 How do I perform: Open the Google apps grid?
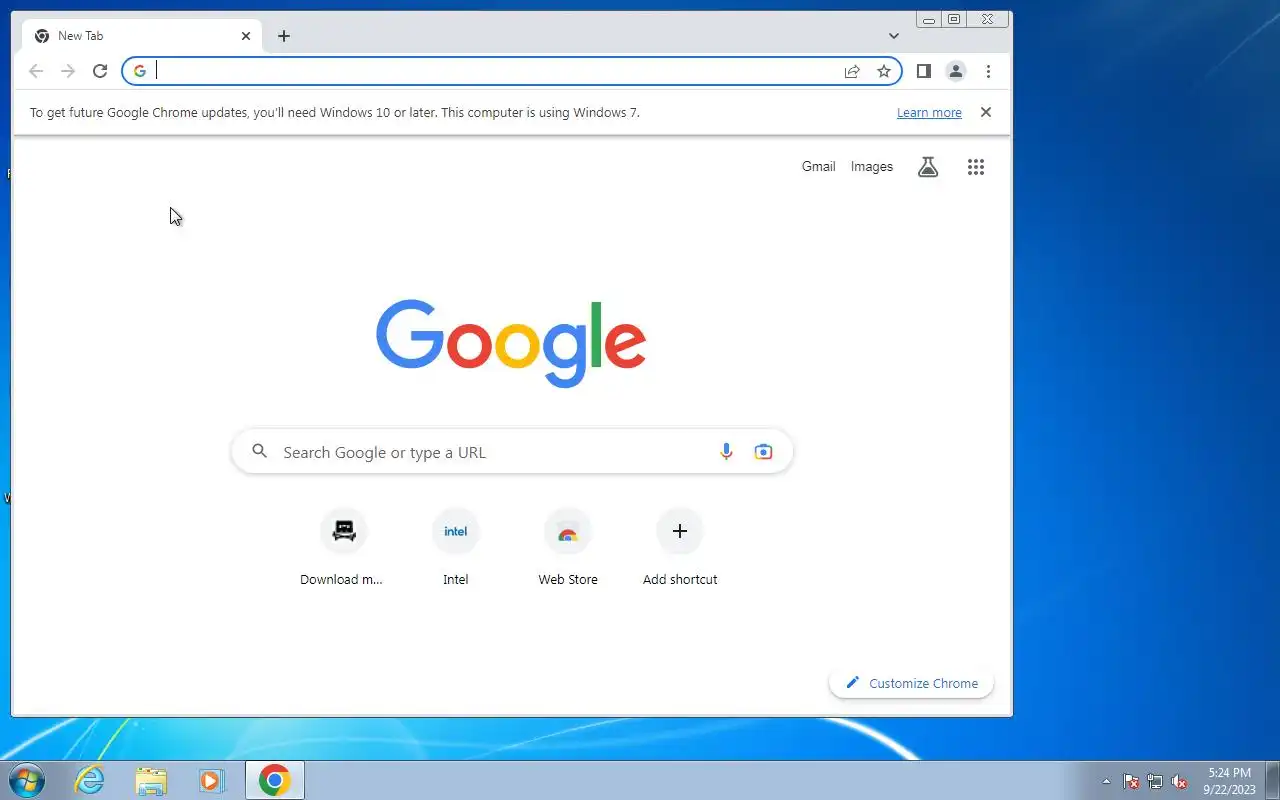[976, 167]
